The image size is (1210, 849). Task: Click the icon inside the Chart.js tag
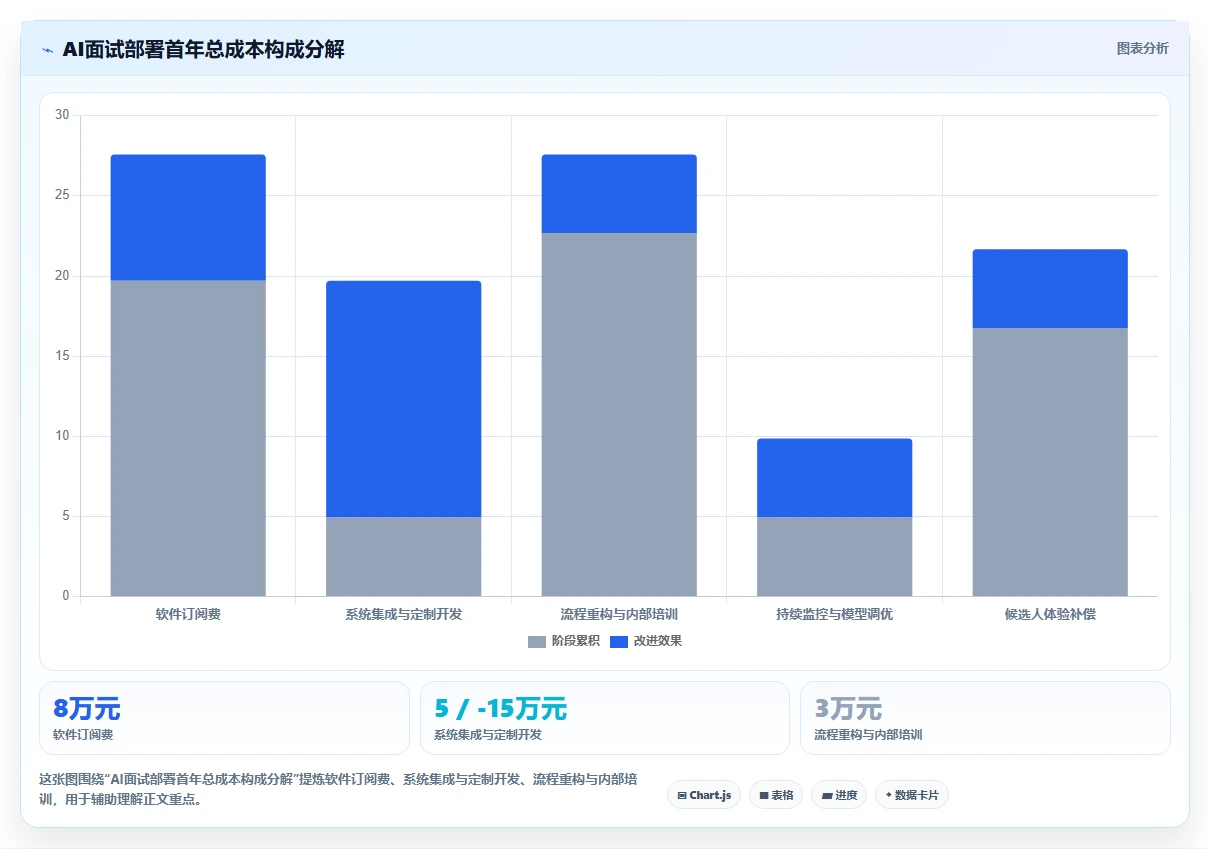[x=682, y=796]
